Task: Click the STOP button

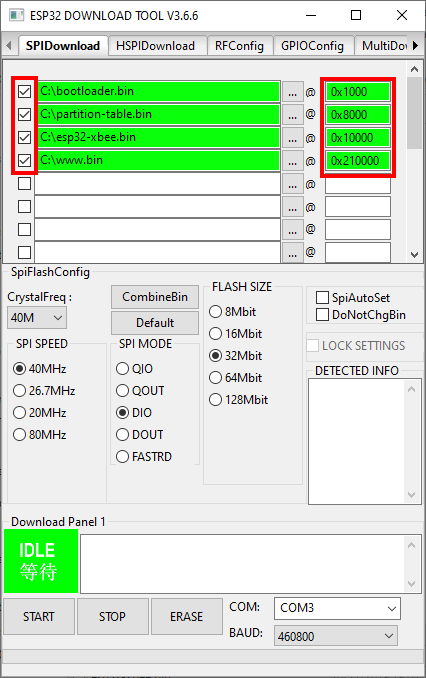Action: (x=112, y=617)
